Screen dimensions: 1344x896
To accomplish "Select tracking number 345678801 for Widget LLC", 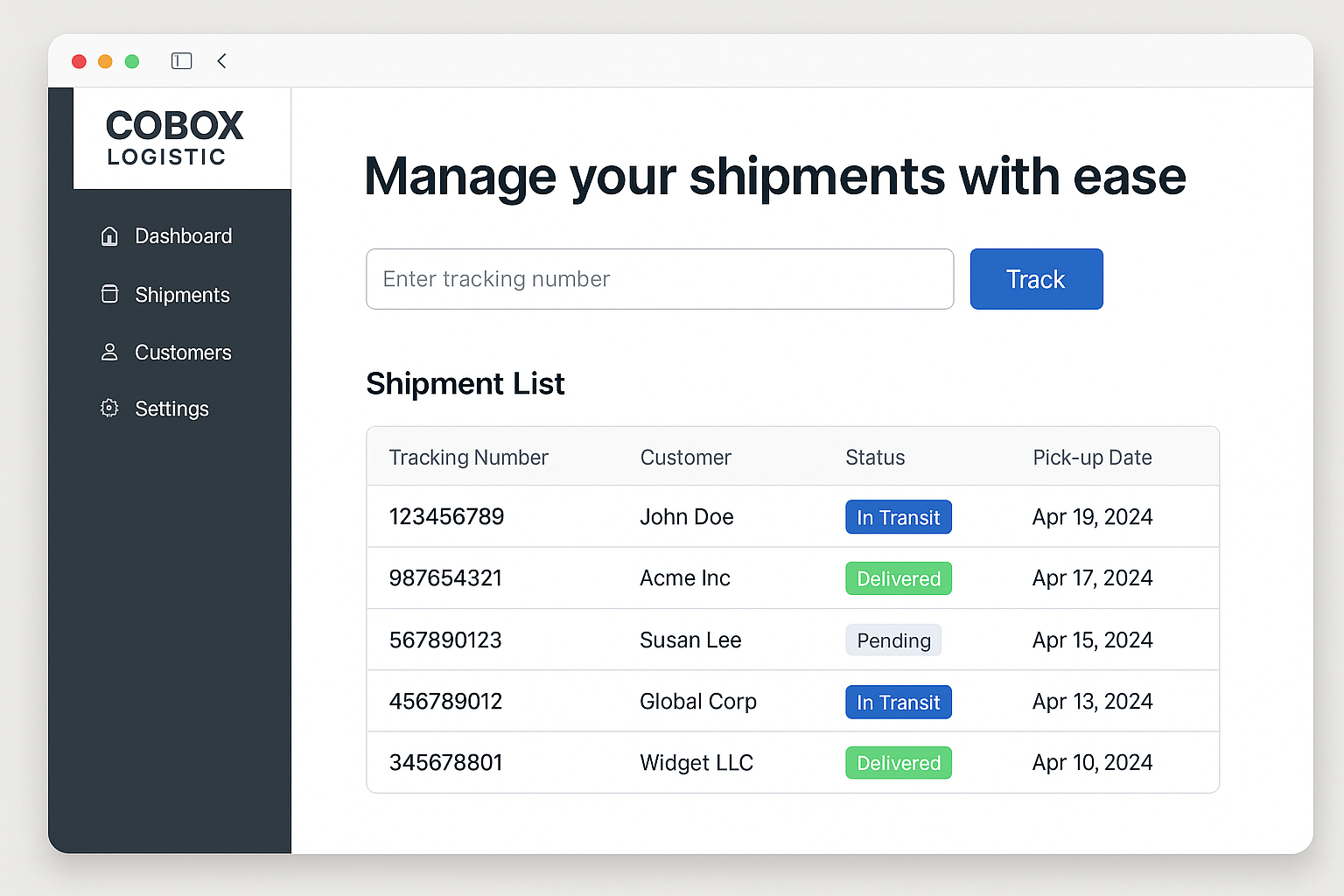I will [445, 762].
